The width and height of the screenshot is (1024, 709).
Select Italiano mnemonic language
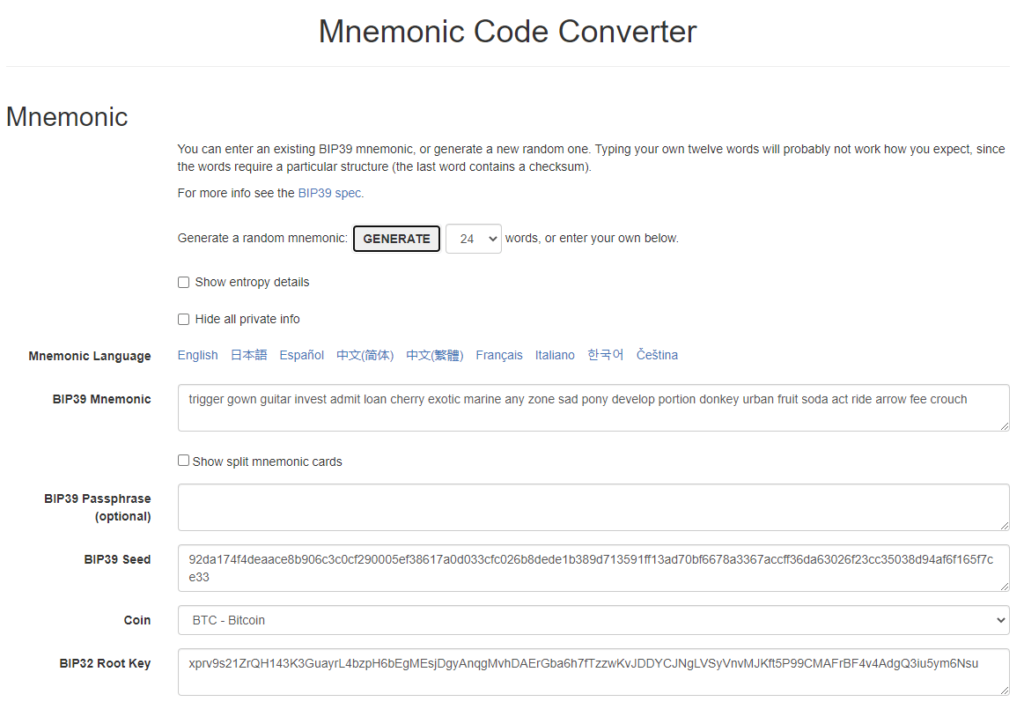coord(554,355)
